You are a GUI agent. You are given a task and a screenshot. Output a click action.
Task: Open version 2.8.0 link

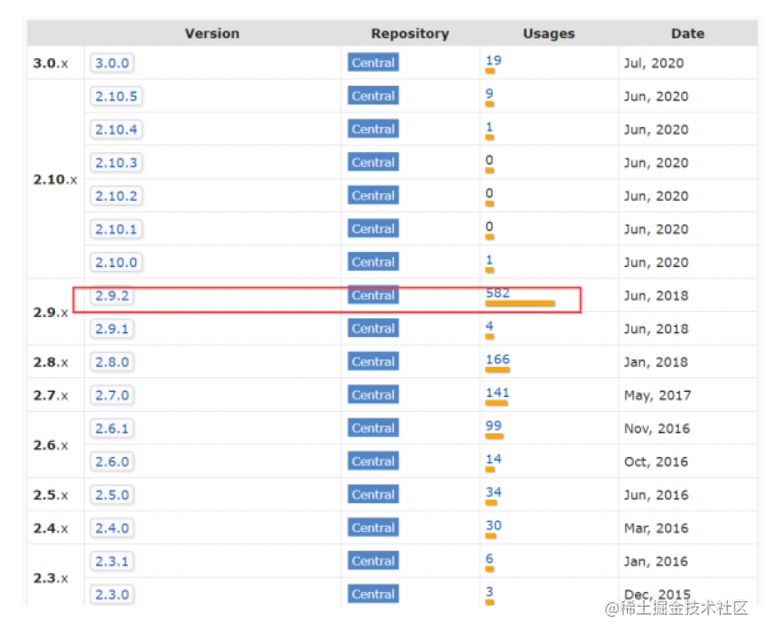112,362
